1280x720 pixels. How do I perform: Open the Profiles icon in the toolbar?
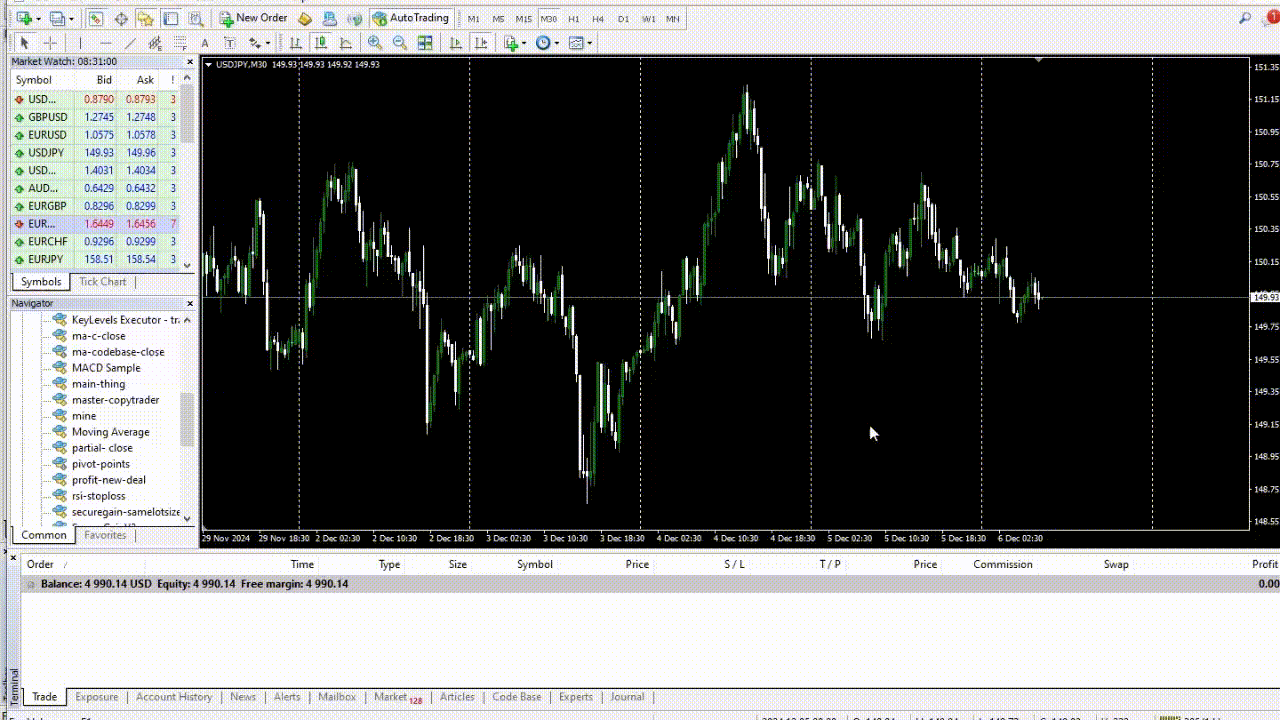tap(58, 18)
